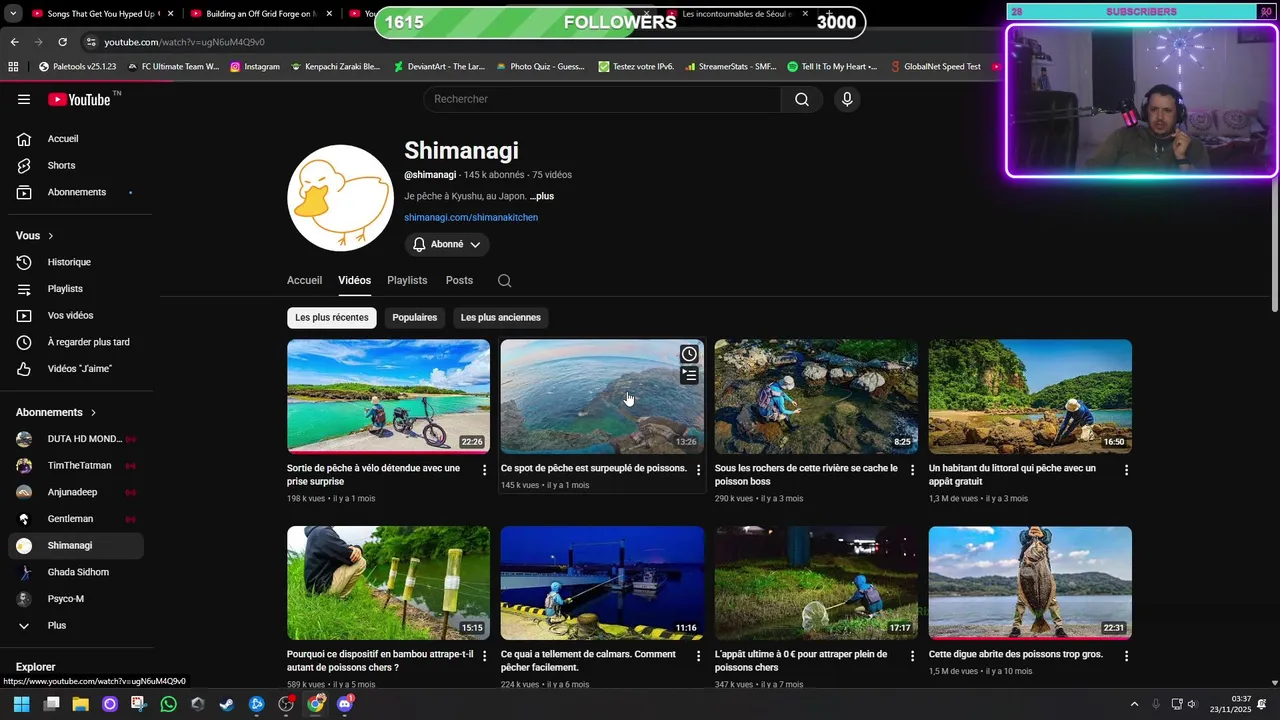
Task: Open the Instagram bookmark
Action: (254, 67)
